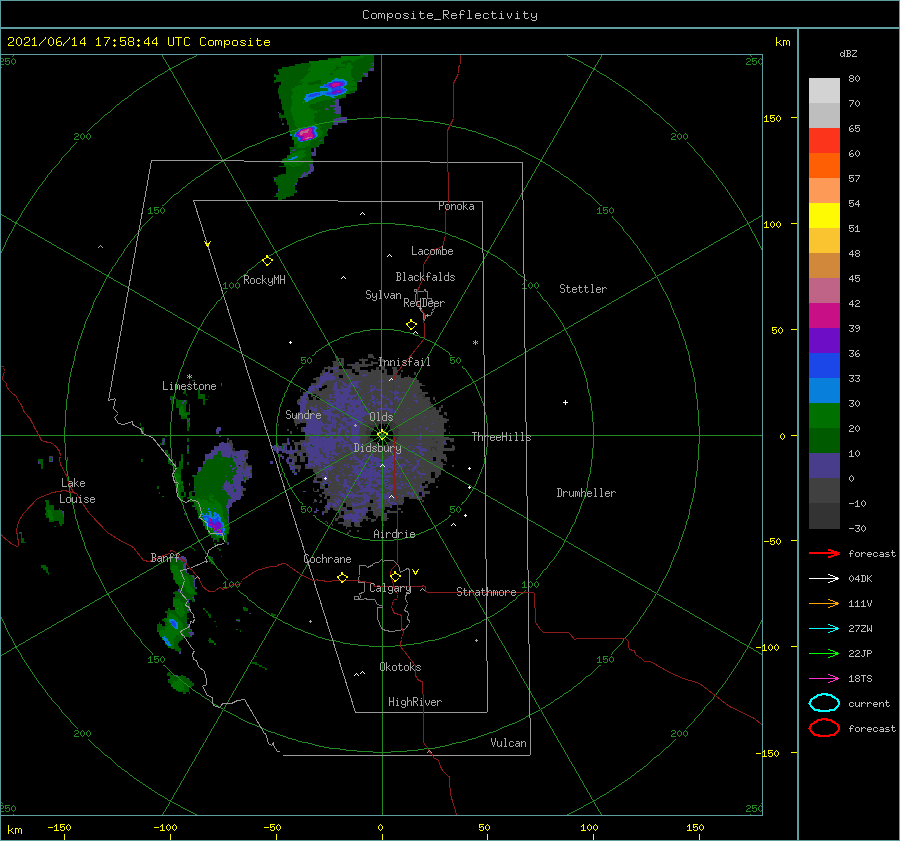
Task: Click the cyan 'current' ellipse icon
Action: click(824, 703)
